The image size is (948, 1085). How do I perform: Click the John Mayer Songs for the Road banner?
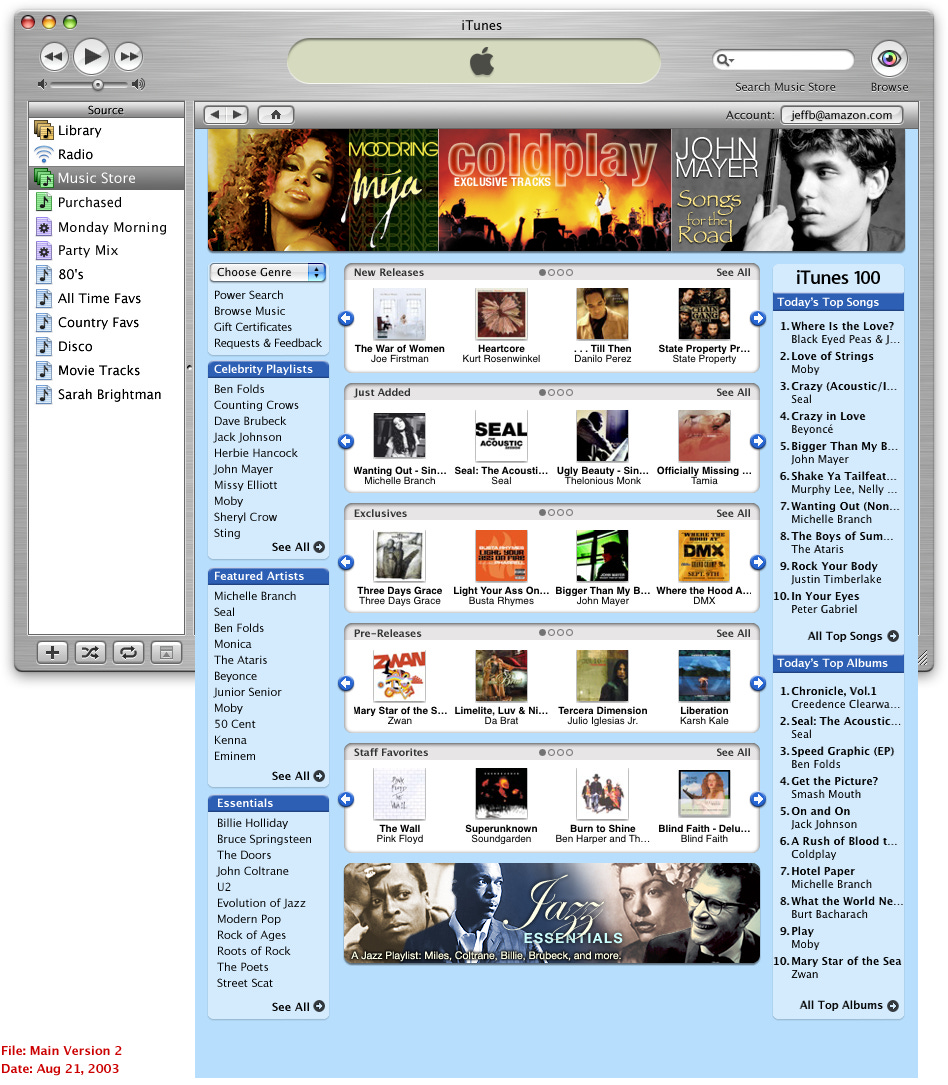(x=788, y=190)
